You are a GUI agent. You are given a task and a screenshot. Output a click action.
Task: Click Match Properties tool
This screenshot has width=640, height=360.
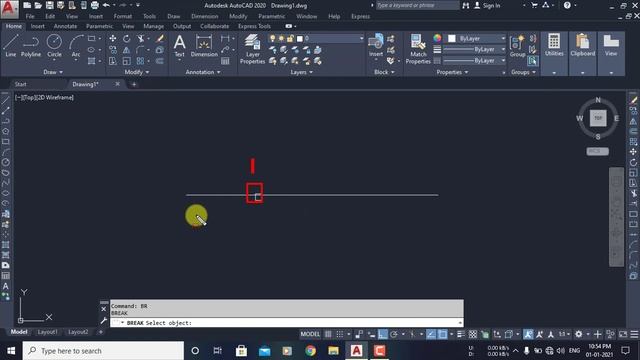point(418,49)
